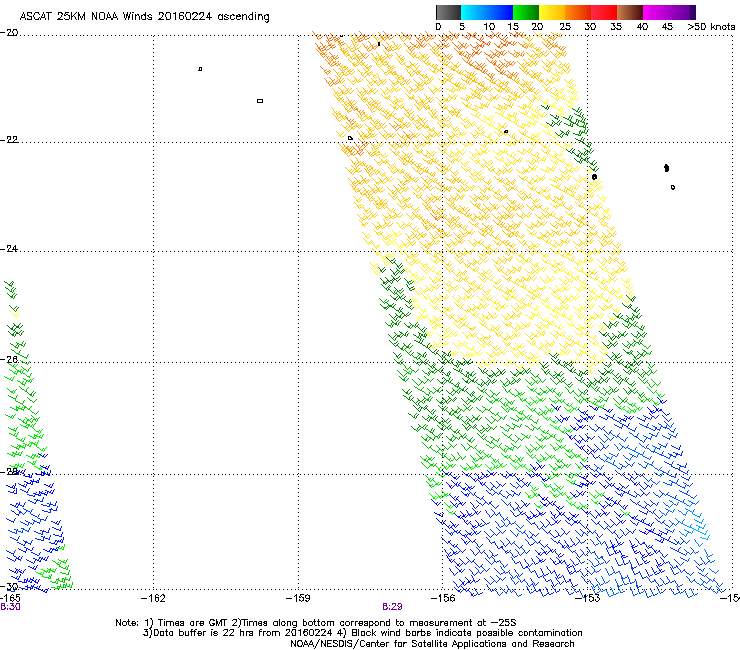This screenshot has width=740, height=650.
Task: Click the '-162' longitude axis label
Action: pos(153,599)
